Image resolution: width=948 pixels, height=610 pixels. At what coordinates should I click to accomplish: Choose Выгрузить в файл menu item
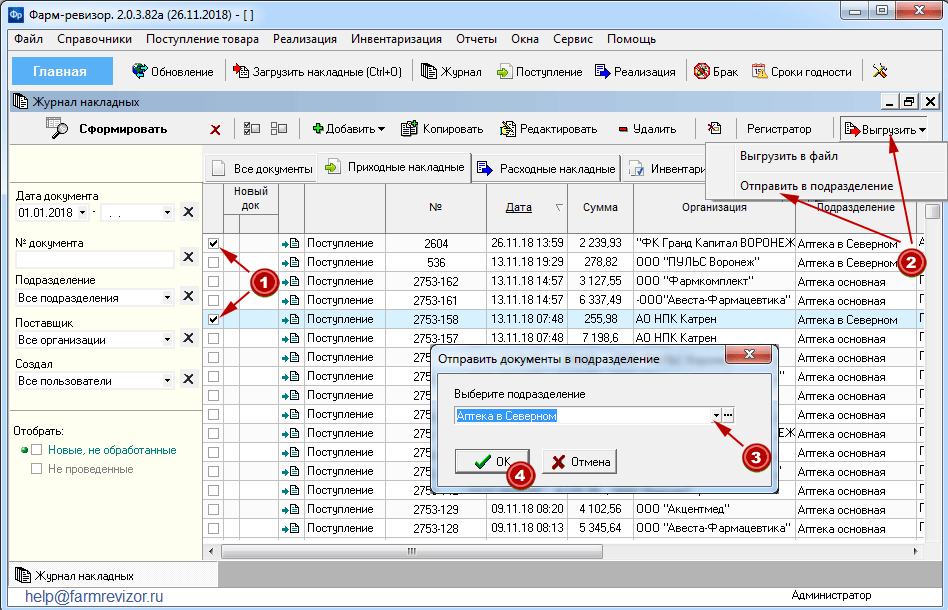point(788,156)
